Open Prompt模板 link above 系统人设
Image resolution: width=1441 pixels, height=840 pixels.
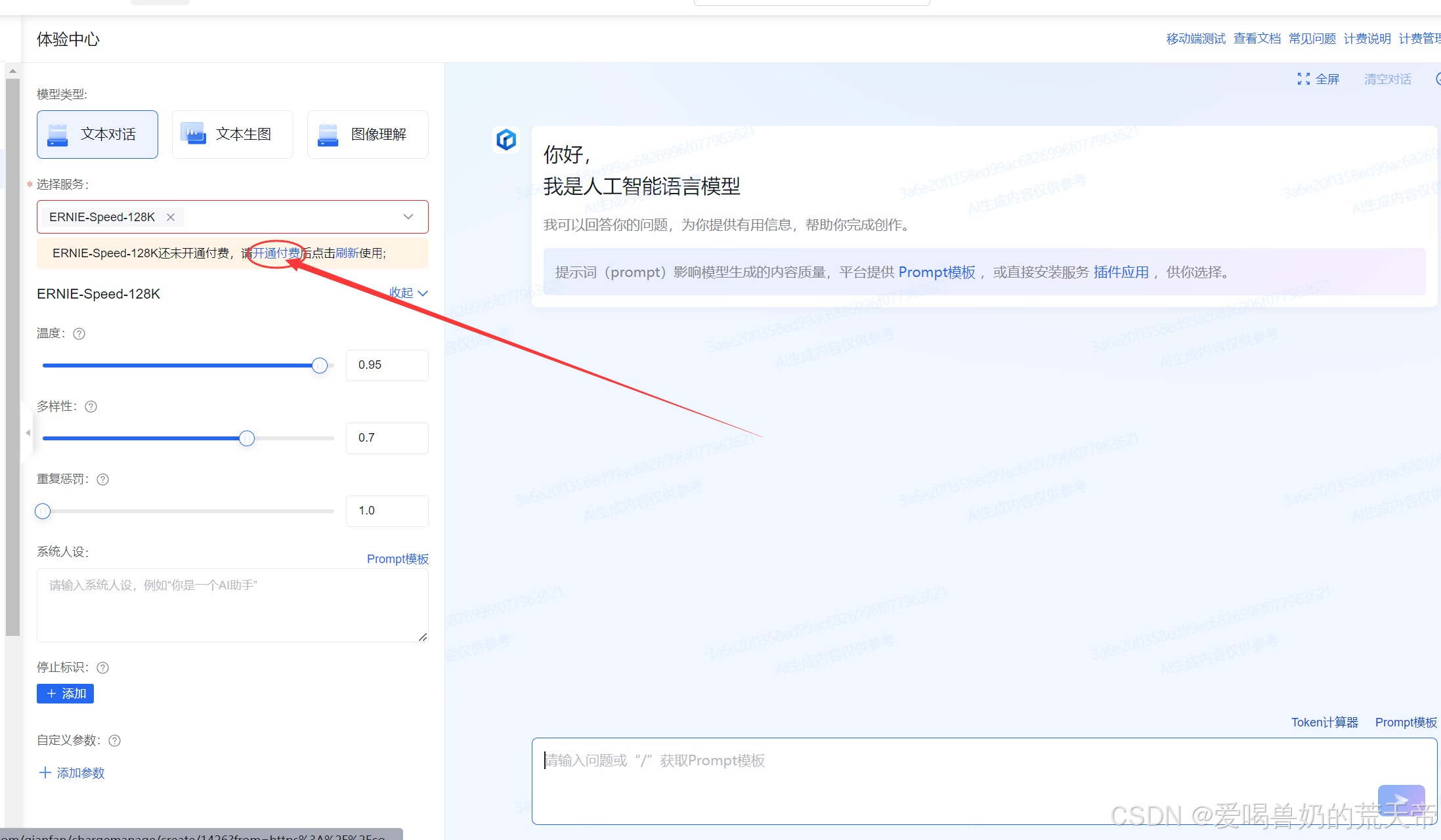pos(398,559)
